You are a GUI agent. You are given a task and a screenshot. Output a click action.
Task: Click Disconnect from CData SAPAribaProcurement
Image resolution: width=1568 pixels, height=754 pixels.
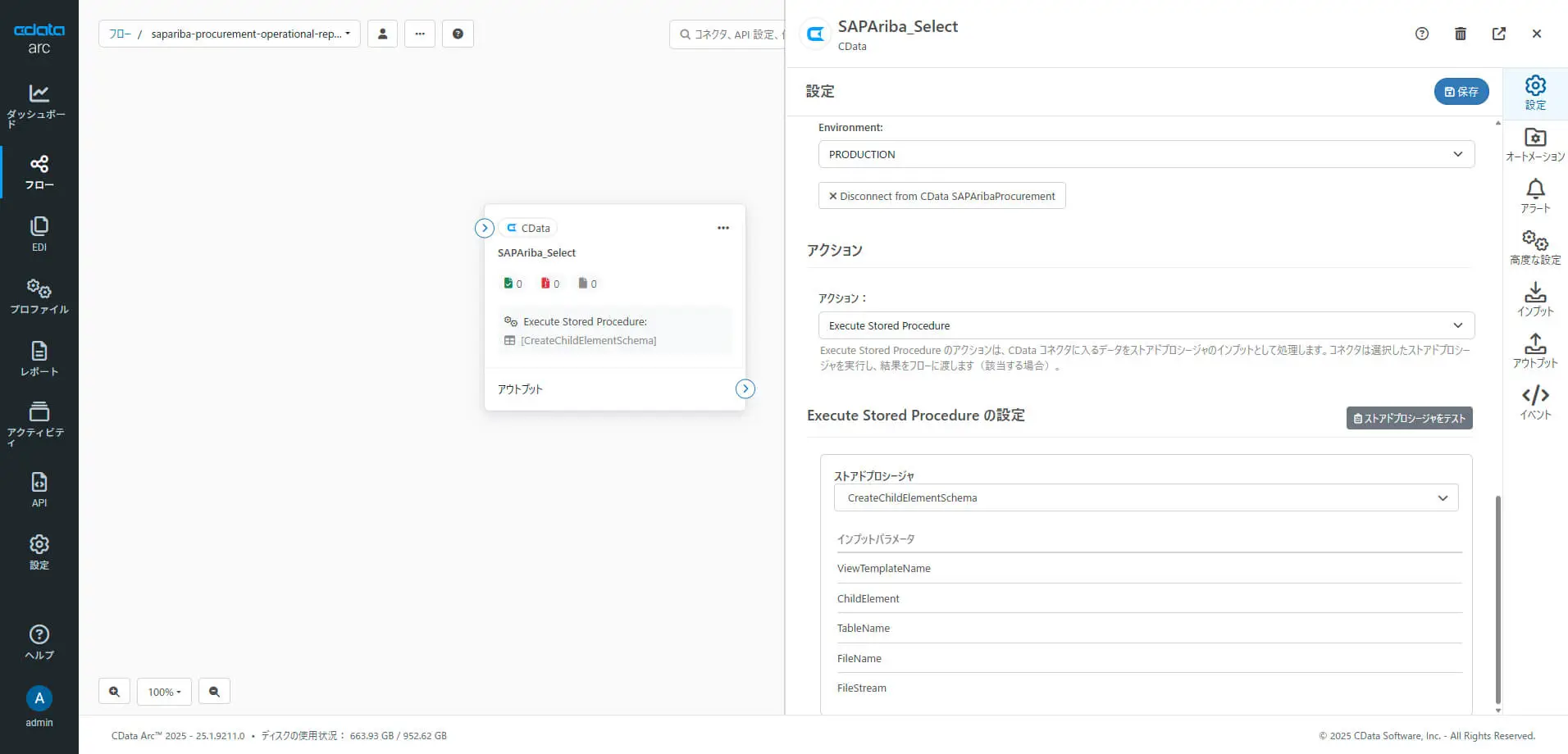click(x=941, y=196)
